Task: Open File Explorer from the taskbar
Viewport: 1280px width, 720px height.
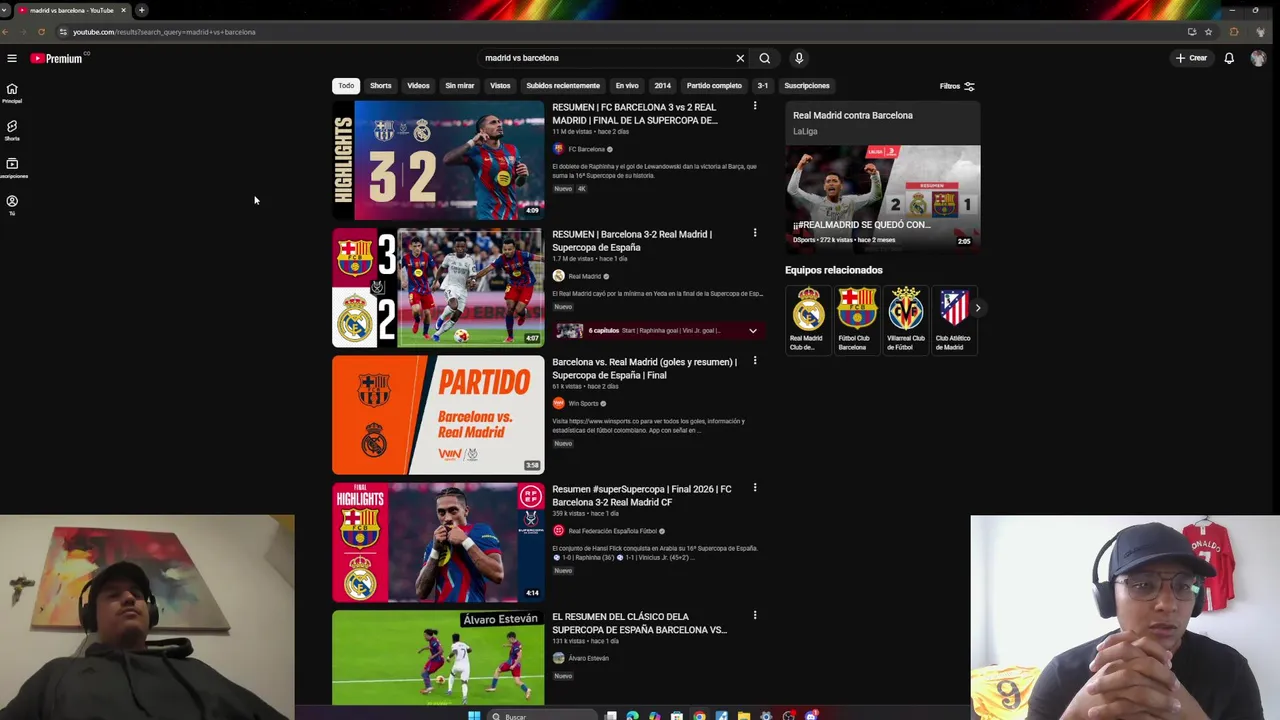Action: [743, 715]
